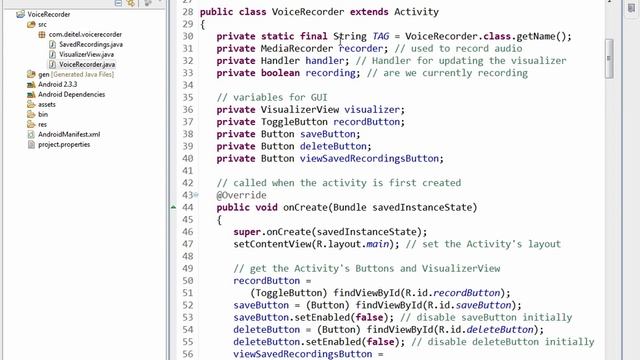This screenshot has height=360, width=640.
Task: Click findViewById on line 51
Action: (367, 293)
